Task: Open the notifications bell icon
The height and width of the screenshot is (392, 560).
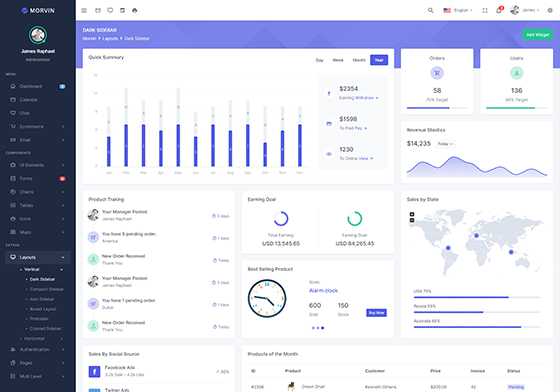Action: coord(499,10)
